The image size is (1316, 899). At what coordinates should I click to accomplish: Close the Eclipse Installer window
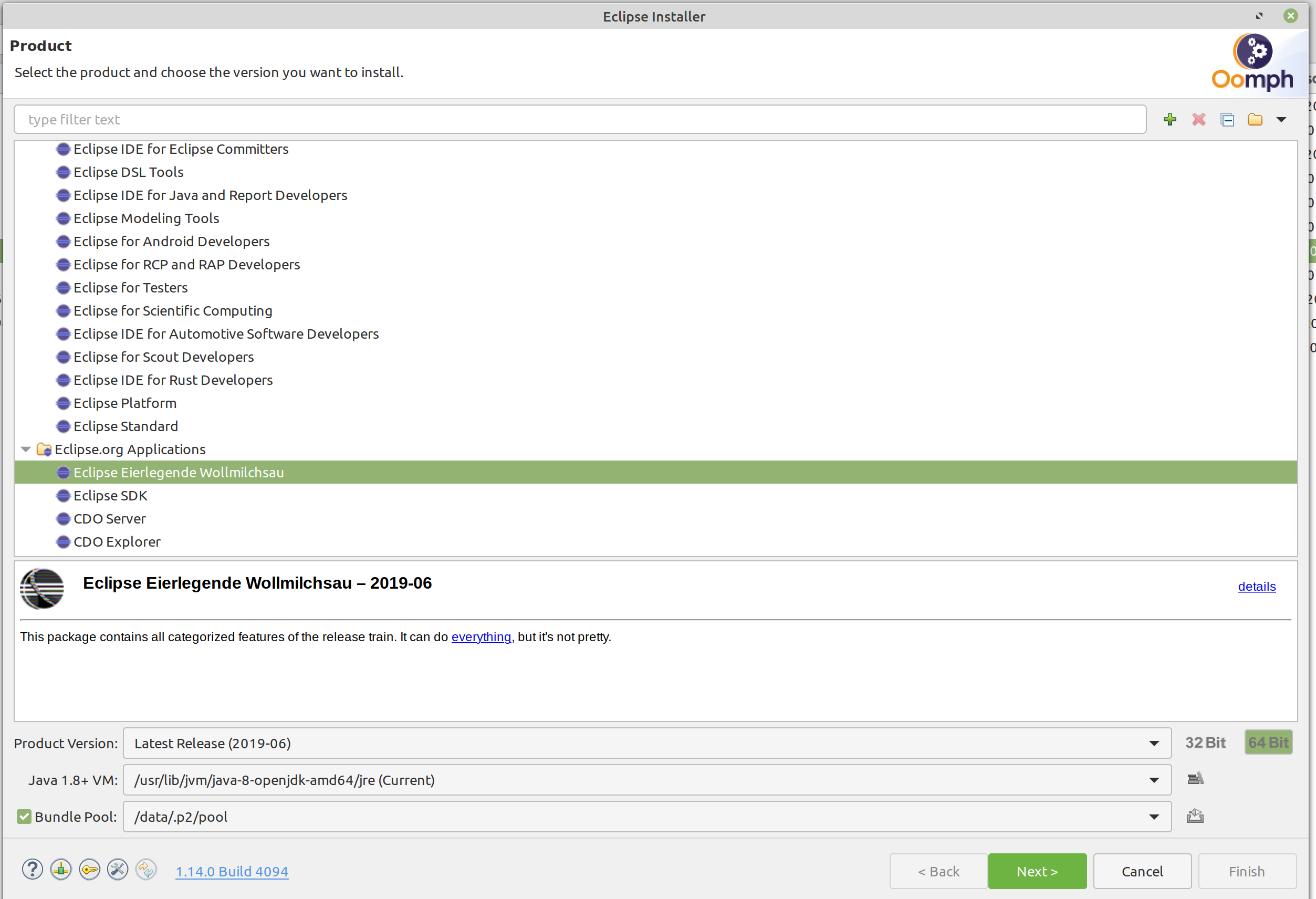(x=1290, y=16)
